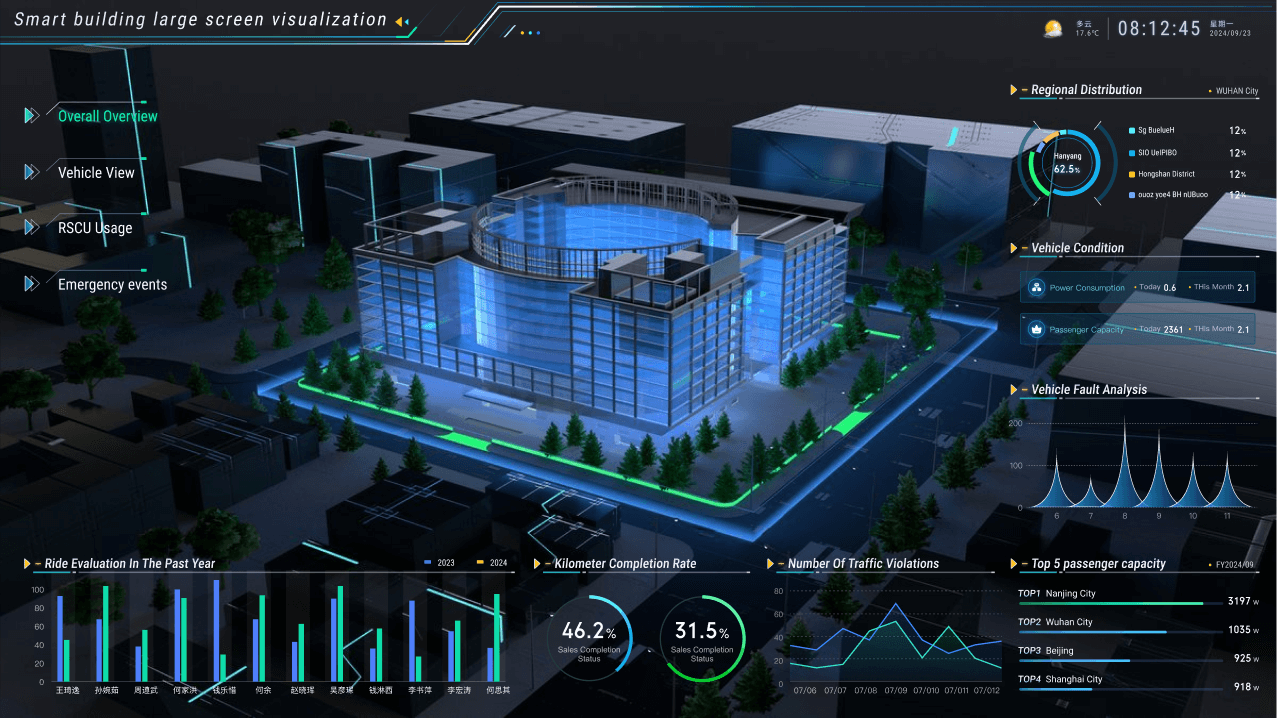The width and height of the screenshot is (1277, 718).
Task: Select TOP1 Nanjing City entry
Action: (1070, 594)
